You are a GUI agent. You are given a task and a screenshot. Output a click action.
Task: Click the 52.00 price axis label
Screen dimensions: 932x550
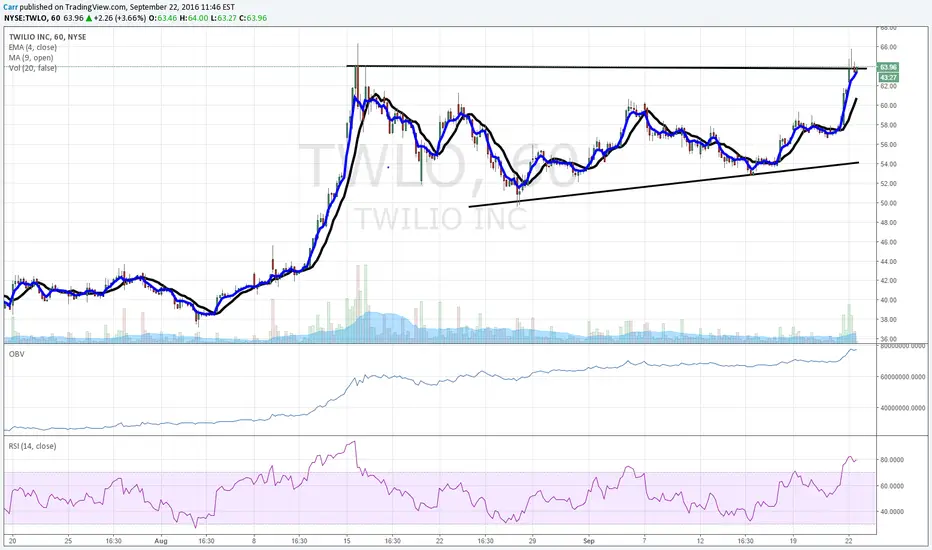(888, 184)
